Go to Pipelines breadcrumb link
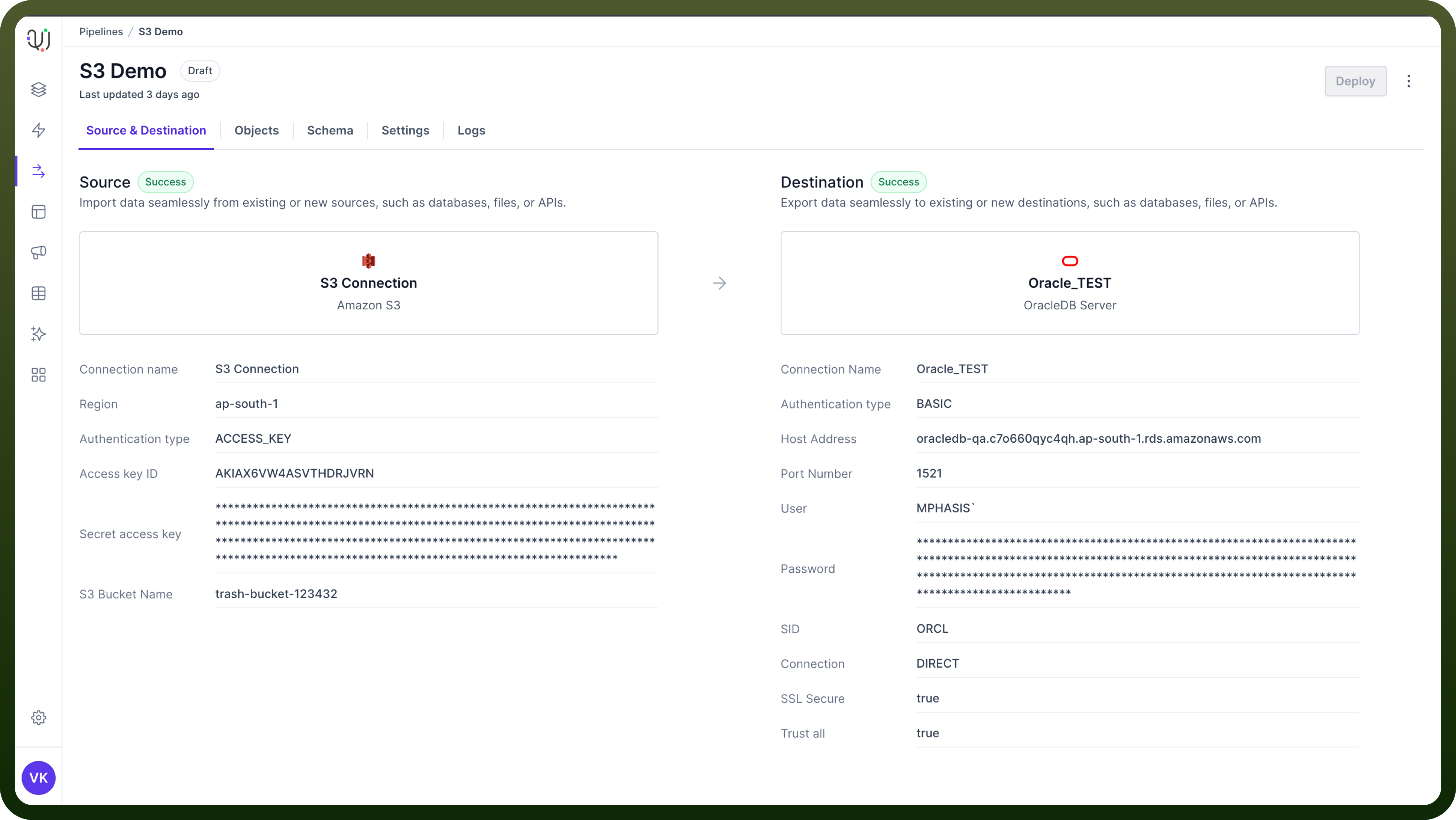Image resolution: width=1456 pixels, height=820 pixels. click(x=101, y=32)
